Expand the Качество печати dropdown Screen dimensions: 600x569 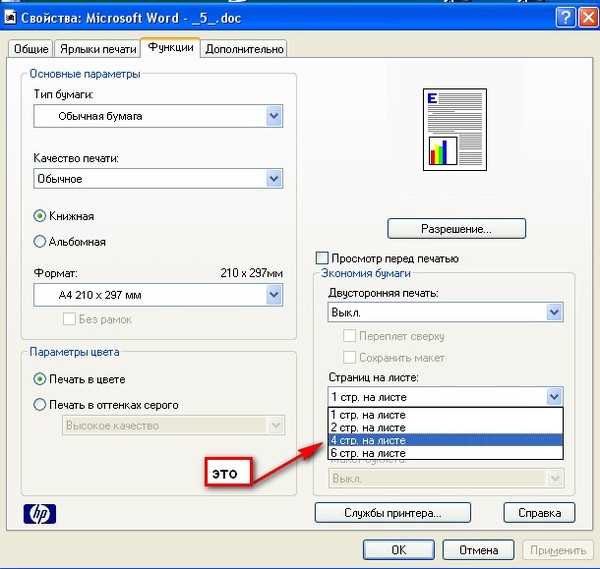(274, 179)
